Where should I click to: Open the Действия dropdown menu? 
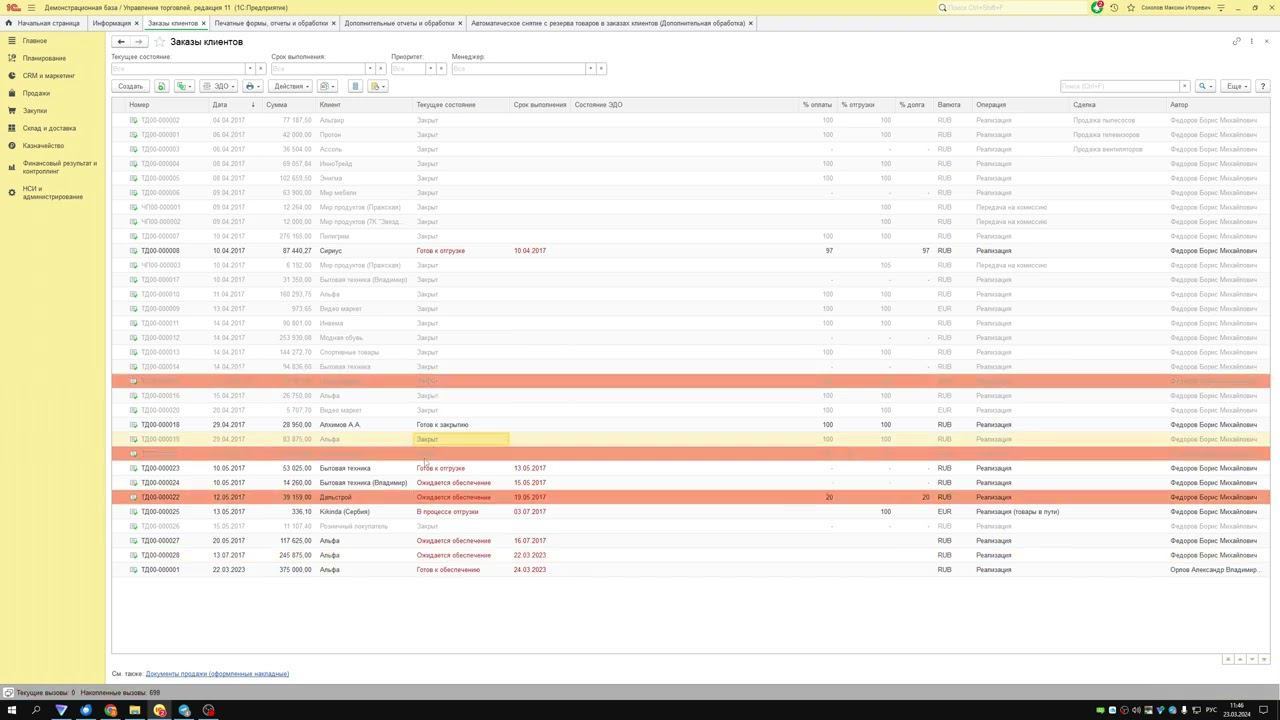(x=291, y=86)
